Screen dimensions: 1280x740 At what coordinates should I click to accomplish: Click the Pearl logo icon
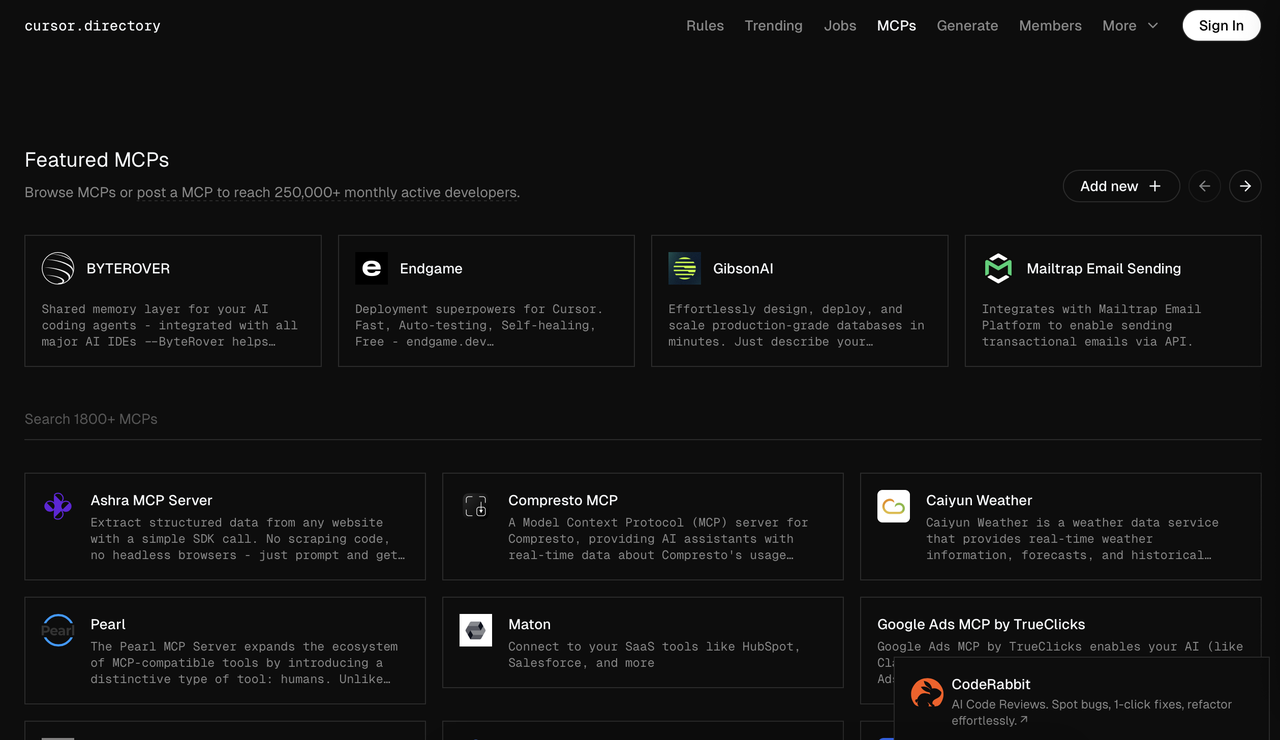point(58,630)
